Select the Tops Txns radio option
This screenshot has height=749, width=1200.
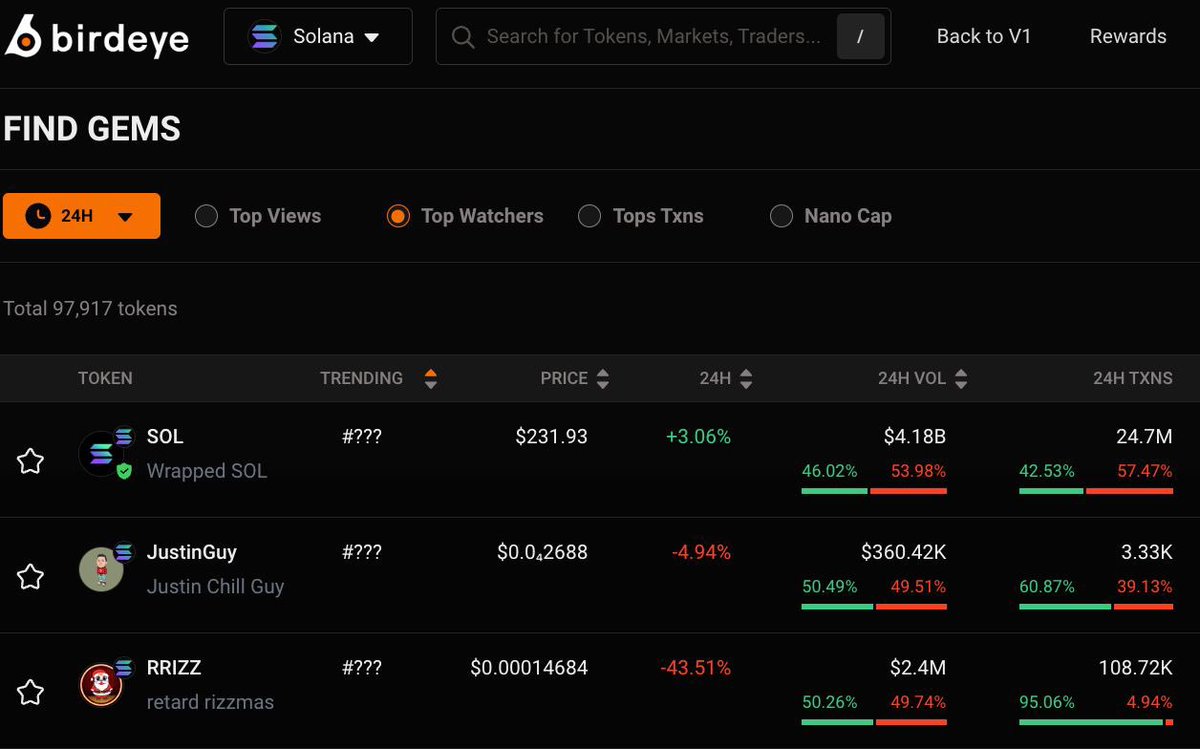641,216
